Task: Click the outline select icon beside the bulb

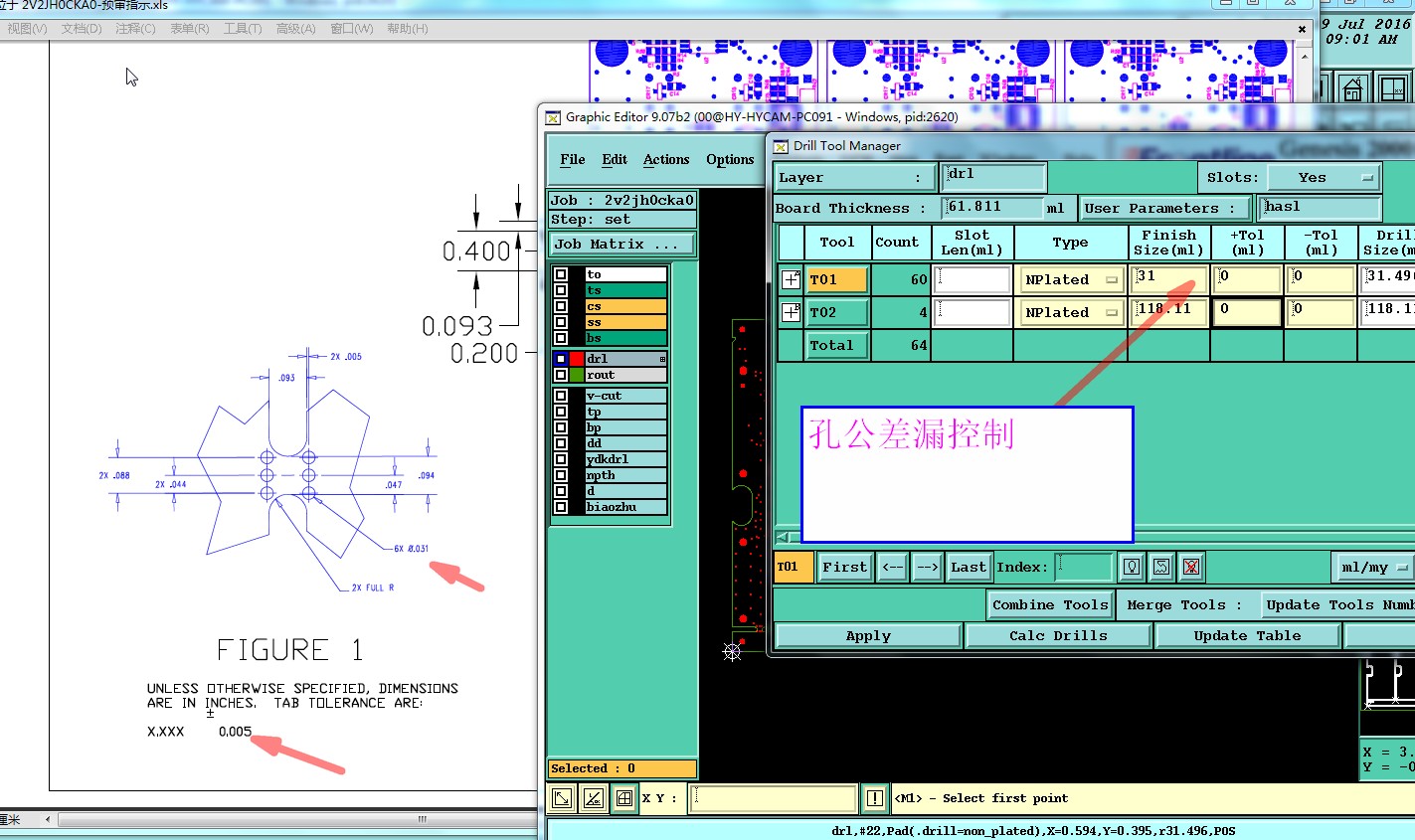Action: click(1161, 567)
